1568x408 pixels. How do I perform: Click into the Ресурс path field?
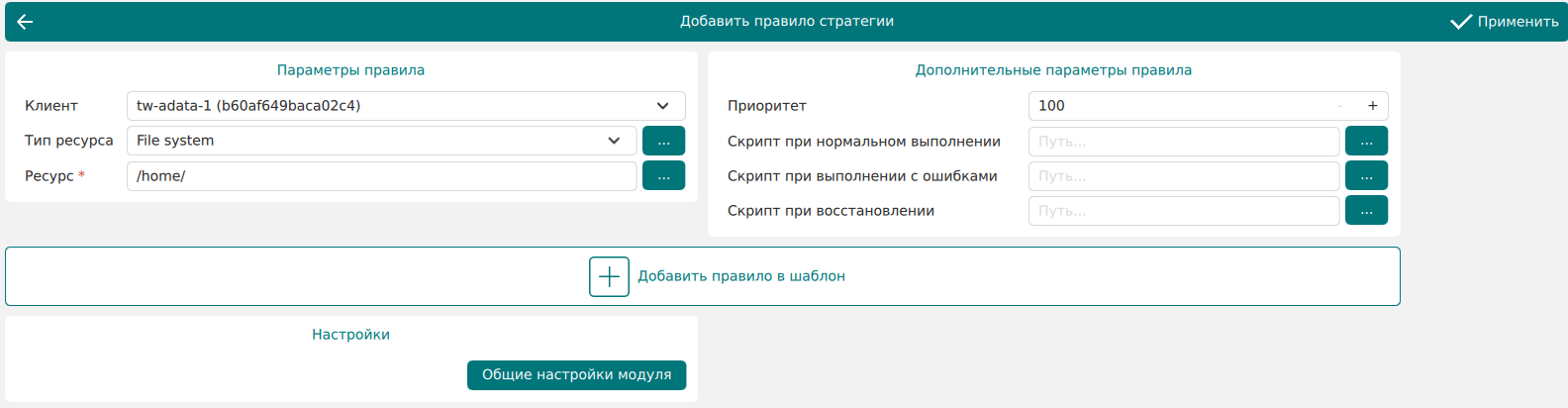(x=381, y=176)
